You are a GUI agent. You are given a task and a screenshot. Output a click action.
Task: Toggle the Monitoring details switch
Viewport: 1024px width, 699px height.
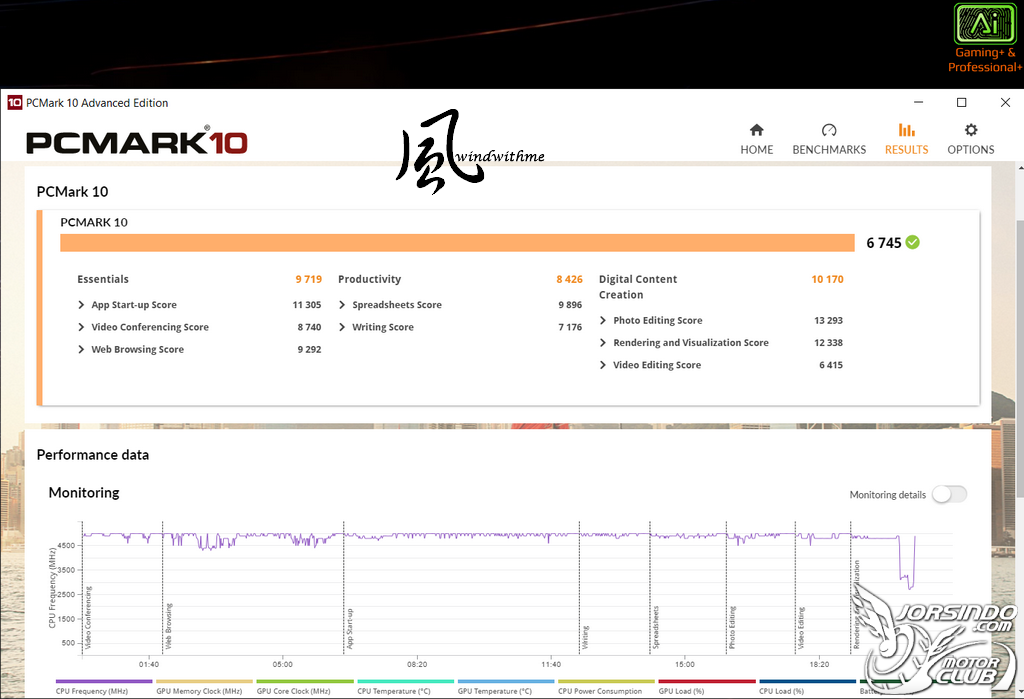tap(949, 495)
